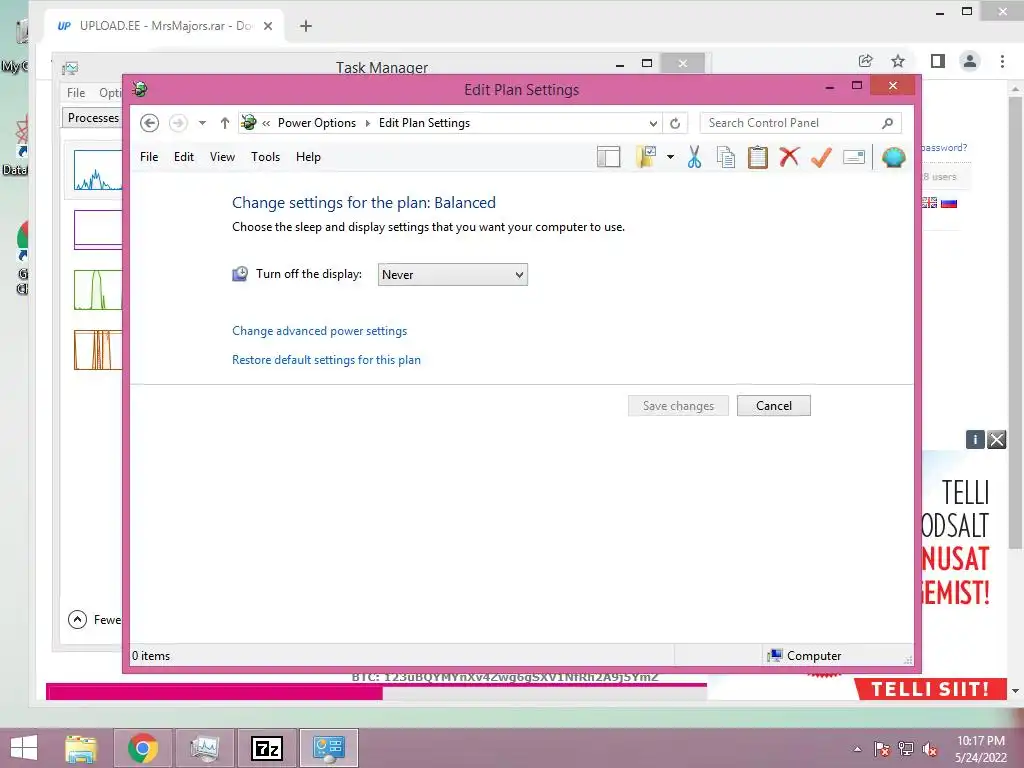The width and height of the screenshot is (1024, 768).
Task: Click the Cancel button
Action: 774,406
